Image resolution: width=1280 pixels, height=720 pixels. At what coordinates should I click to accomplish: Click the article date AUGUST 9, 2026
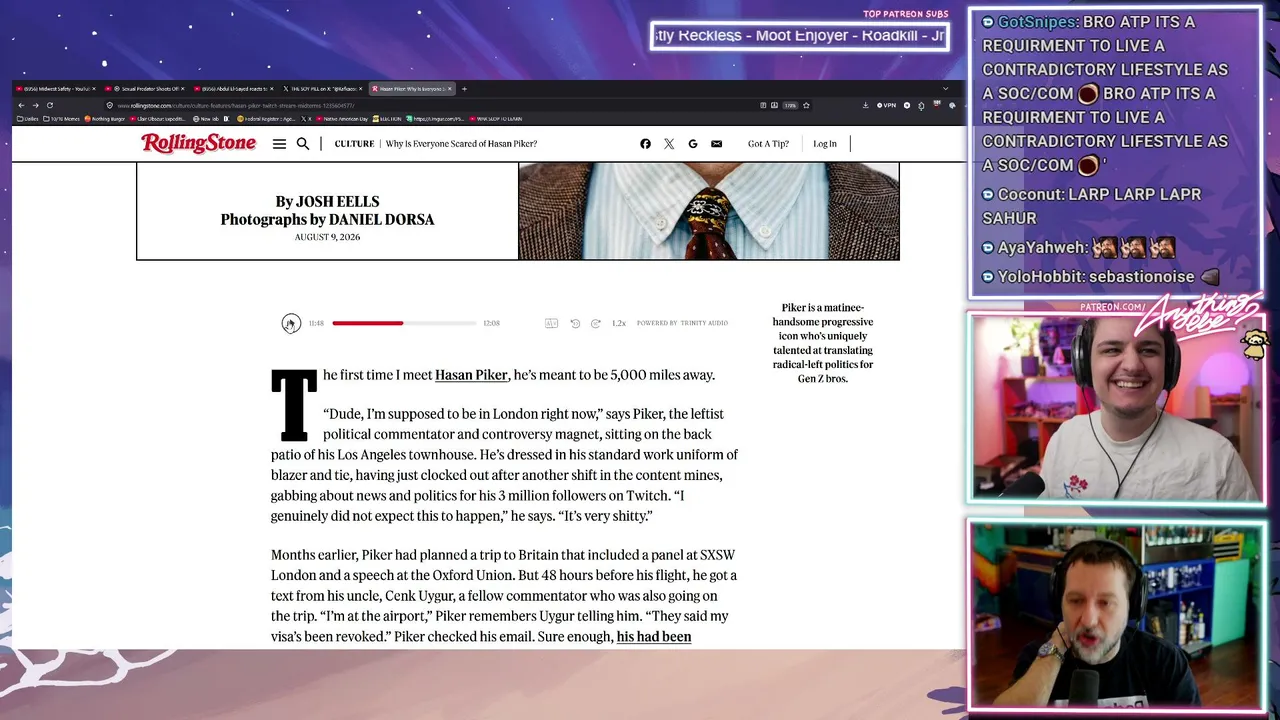(327, 237)
